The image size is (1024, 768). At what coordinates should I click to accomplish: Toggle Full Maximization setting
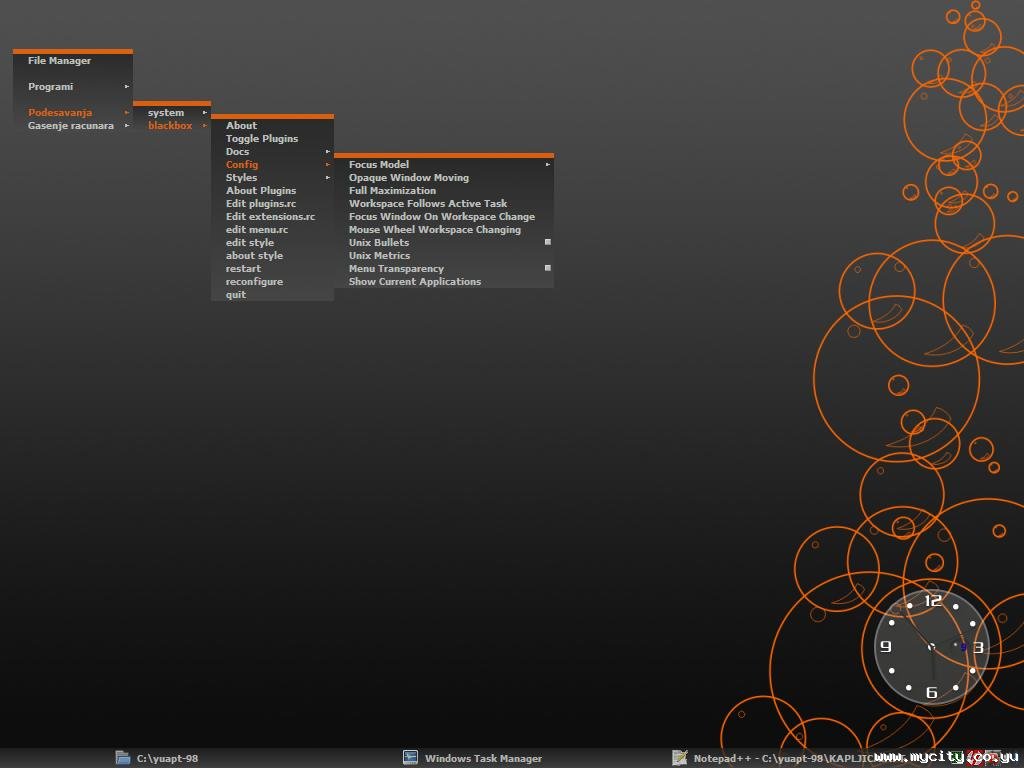pyautogui.click(x=392, y=191)
